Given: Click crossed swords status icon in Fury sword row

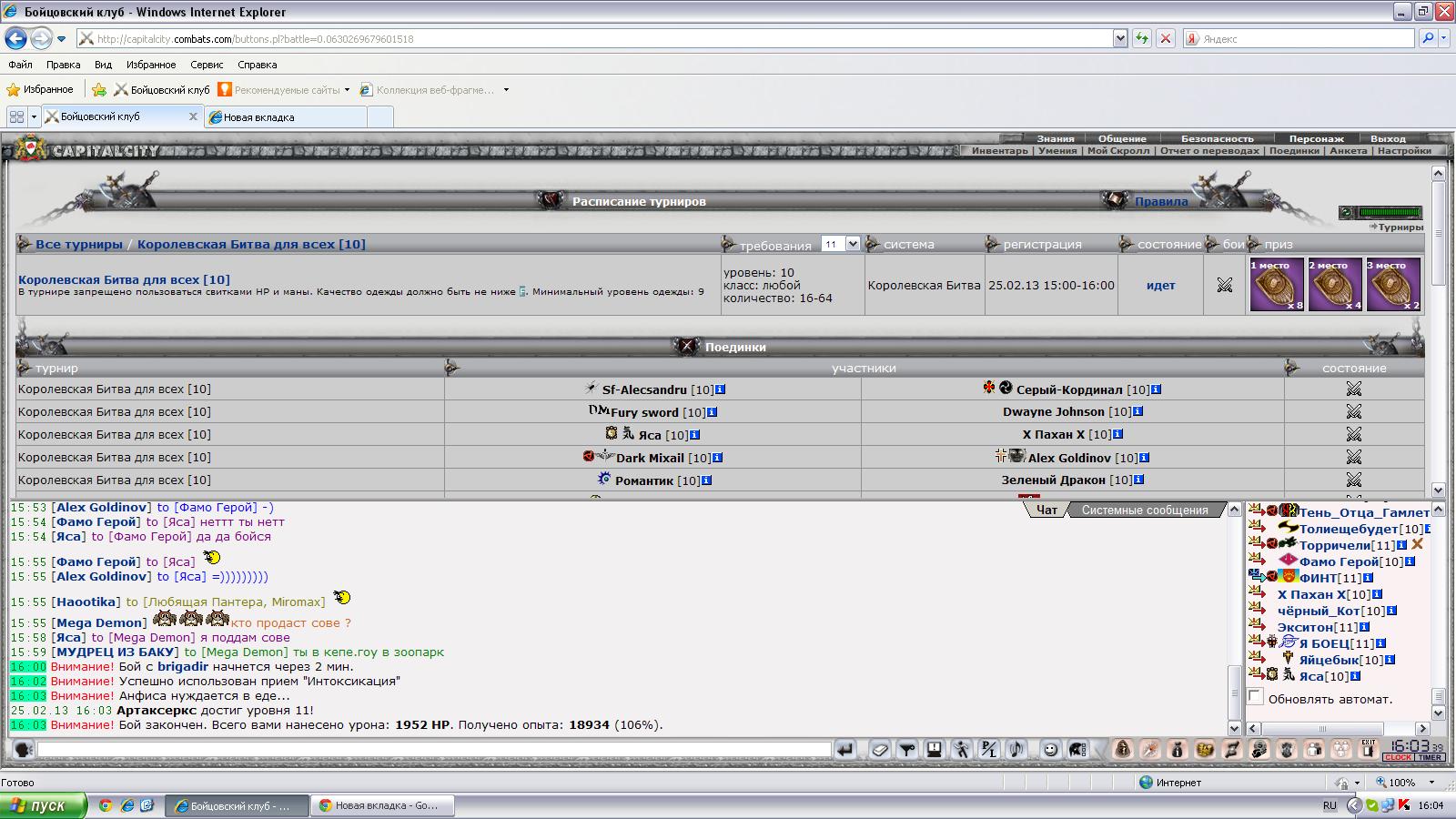Looking at the screenshot, I should point(1353,411).
